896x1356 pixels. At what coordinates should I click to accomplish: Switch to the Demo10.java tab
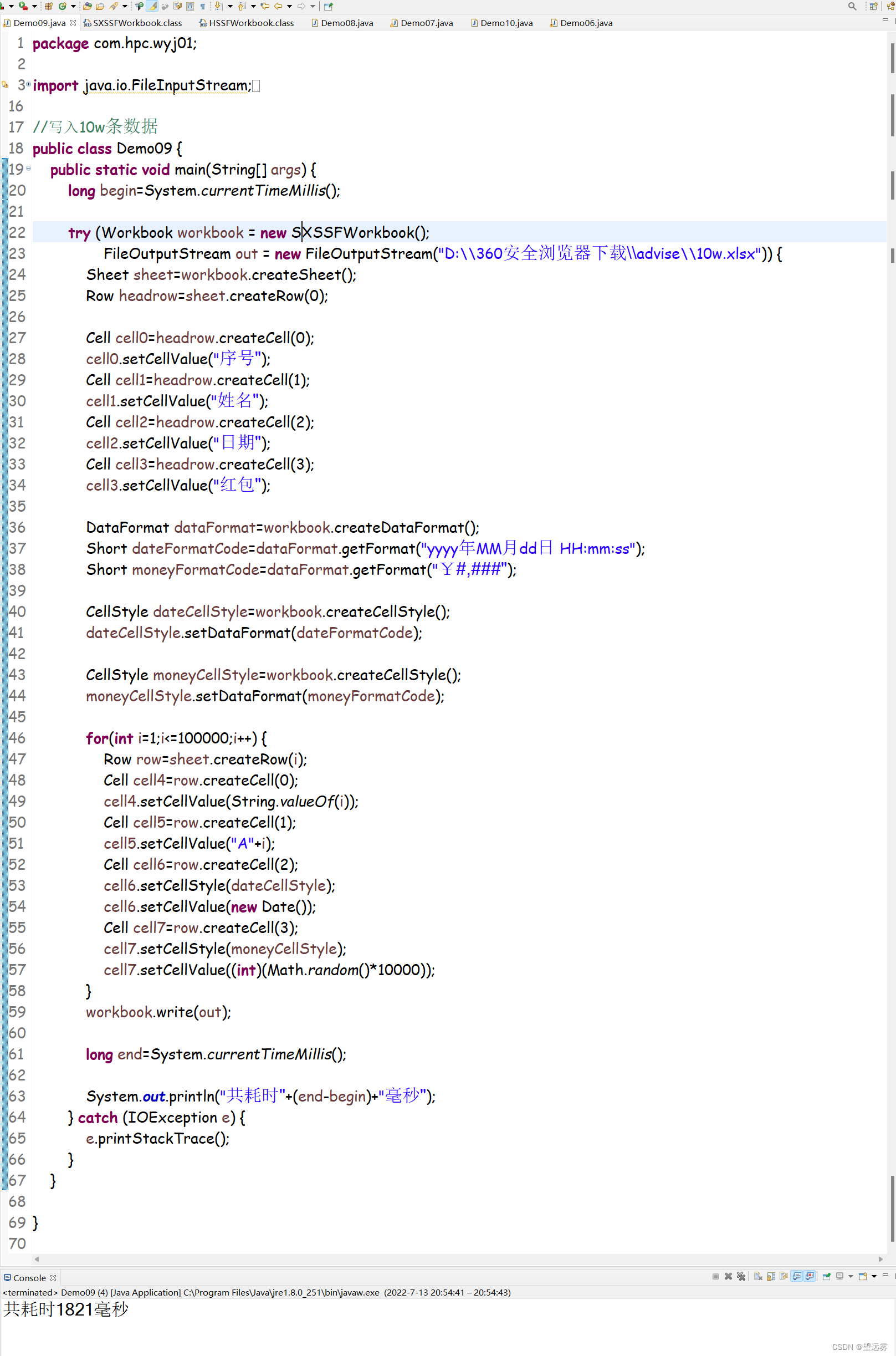tap(501, 23)
